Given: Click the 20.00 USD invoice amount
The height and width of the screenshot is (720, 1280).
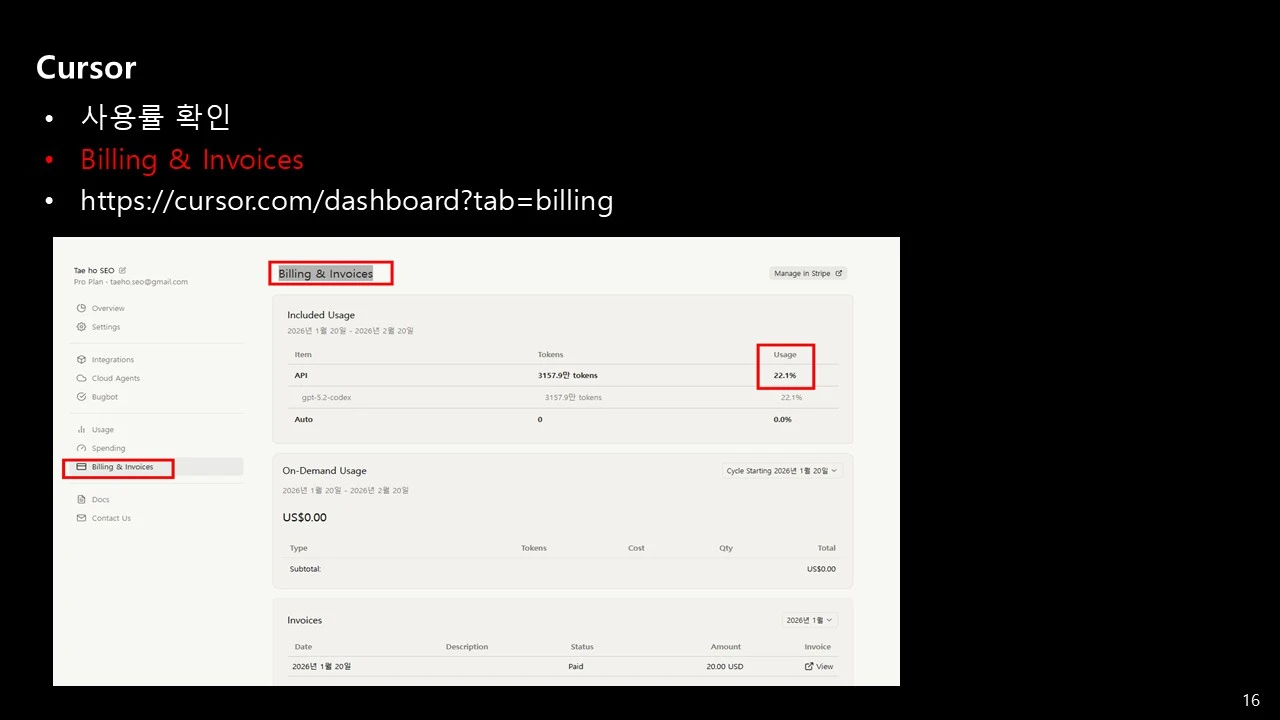Looking at the screenshot, I should (x=725, y=667).
